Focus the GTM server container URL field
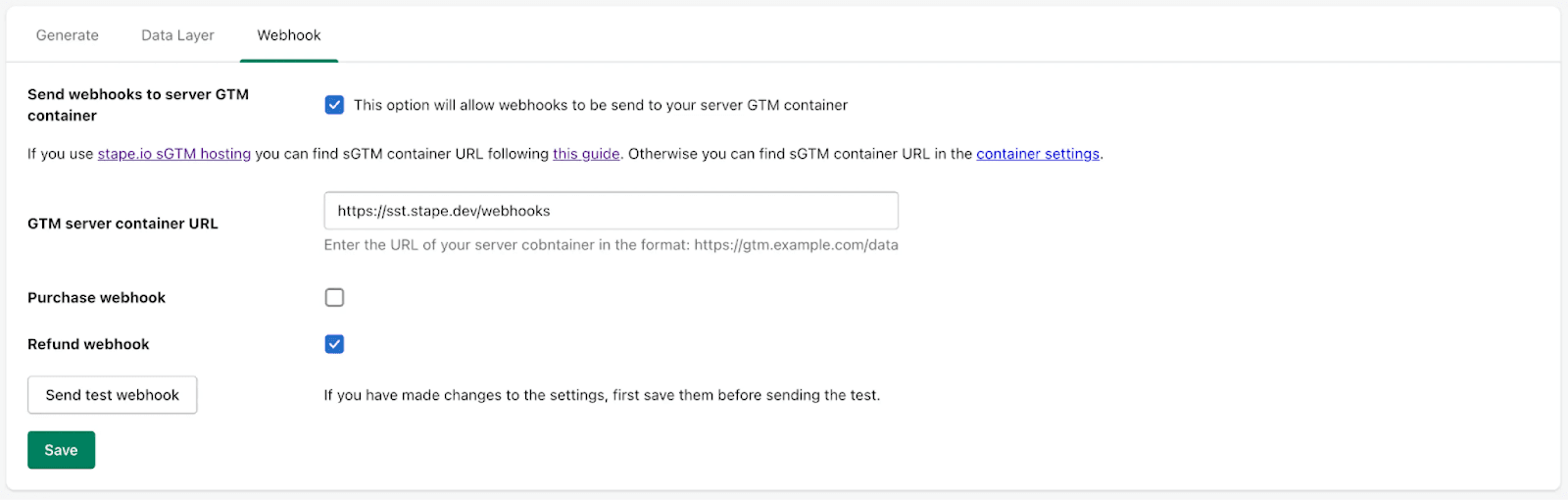The image size is (1568, 500). pyautogui.click(x=611, y=211)
